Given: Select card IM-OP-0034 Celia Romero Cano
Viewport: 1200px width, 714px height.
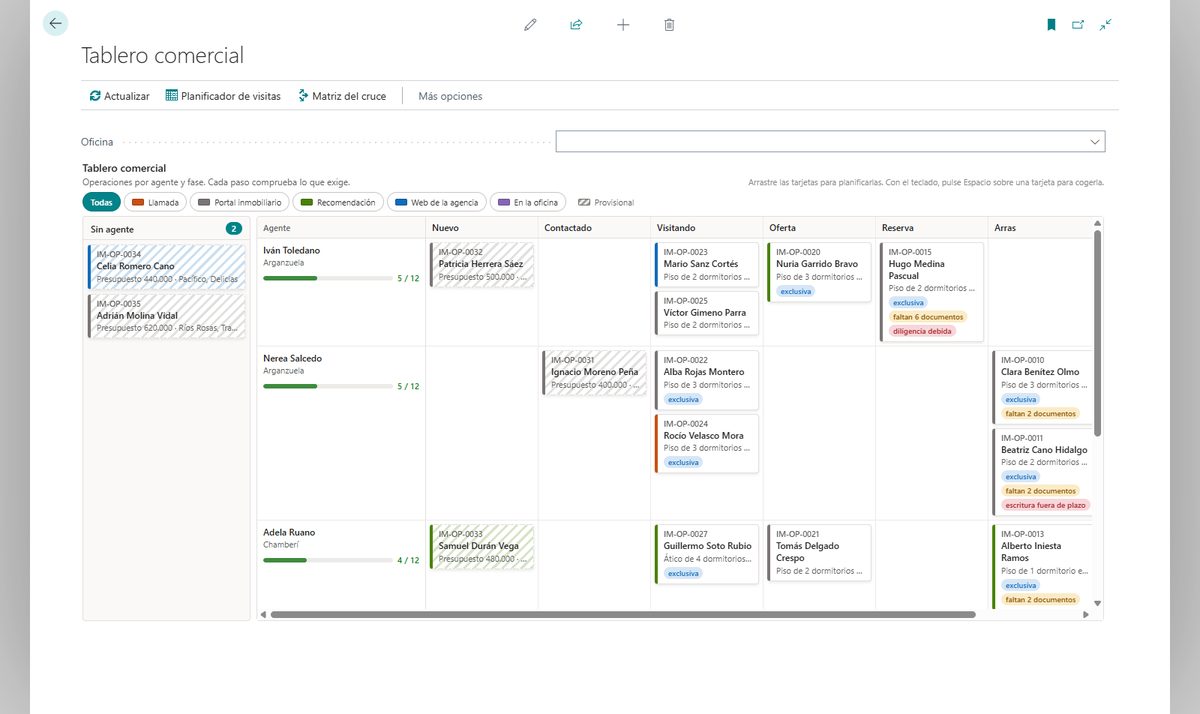Looking at the screenshot, I should point(166,267).
